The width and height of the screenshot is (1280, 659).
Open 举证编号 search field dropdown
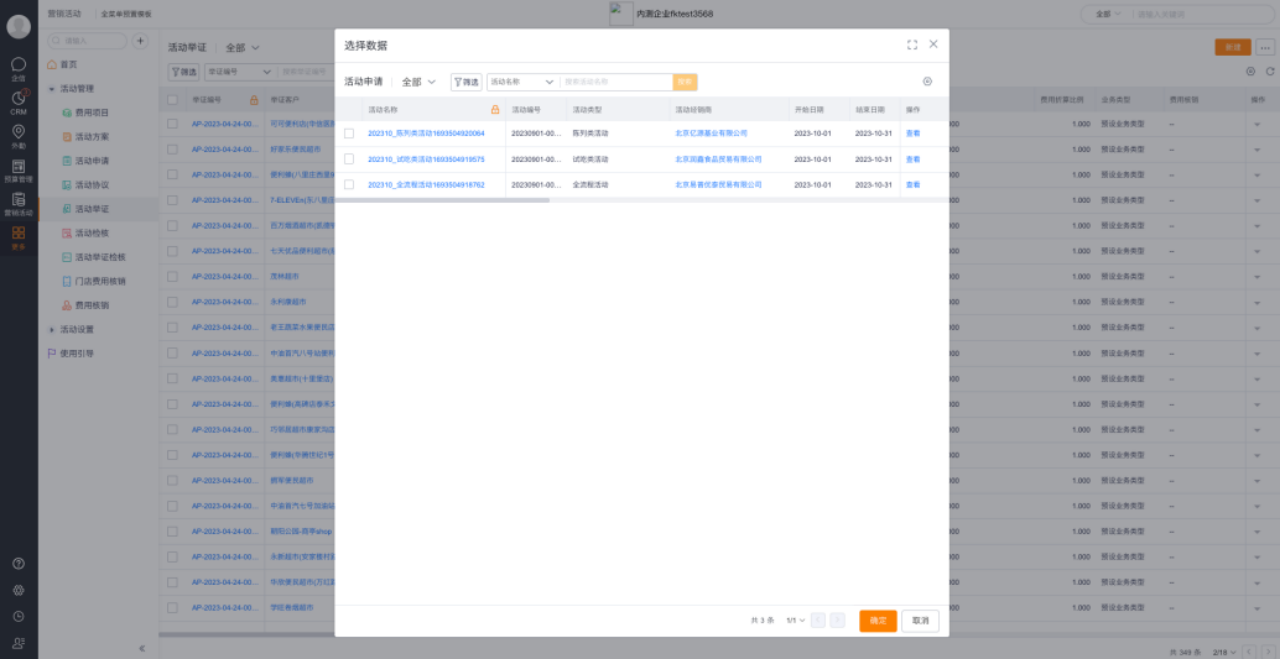click(x=240, y=72)
